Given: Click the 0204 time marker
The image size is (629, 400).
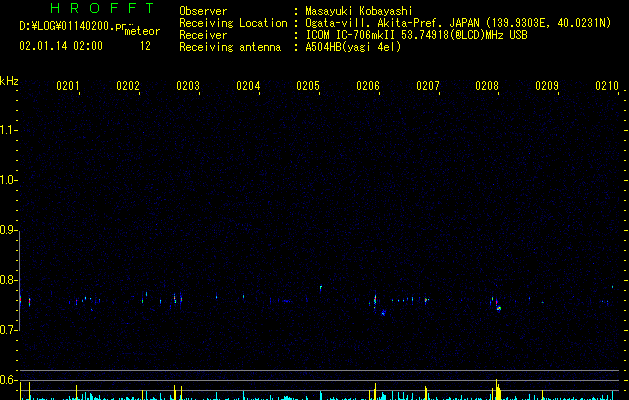Looking at the screenshot, I should [x=248, y=86].
